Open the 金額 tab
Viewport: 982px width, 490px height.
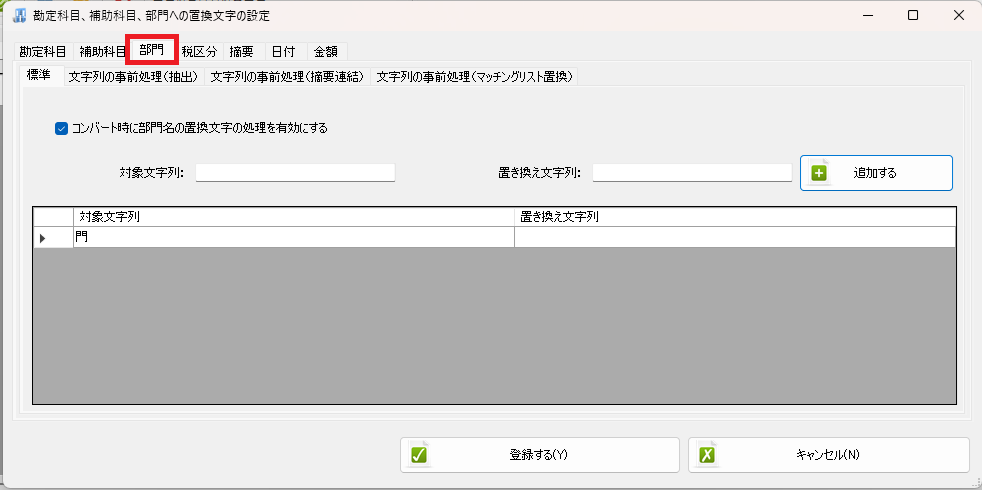325,52
